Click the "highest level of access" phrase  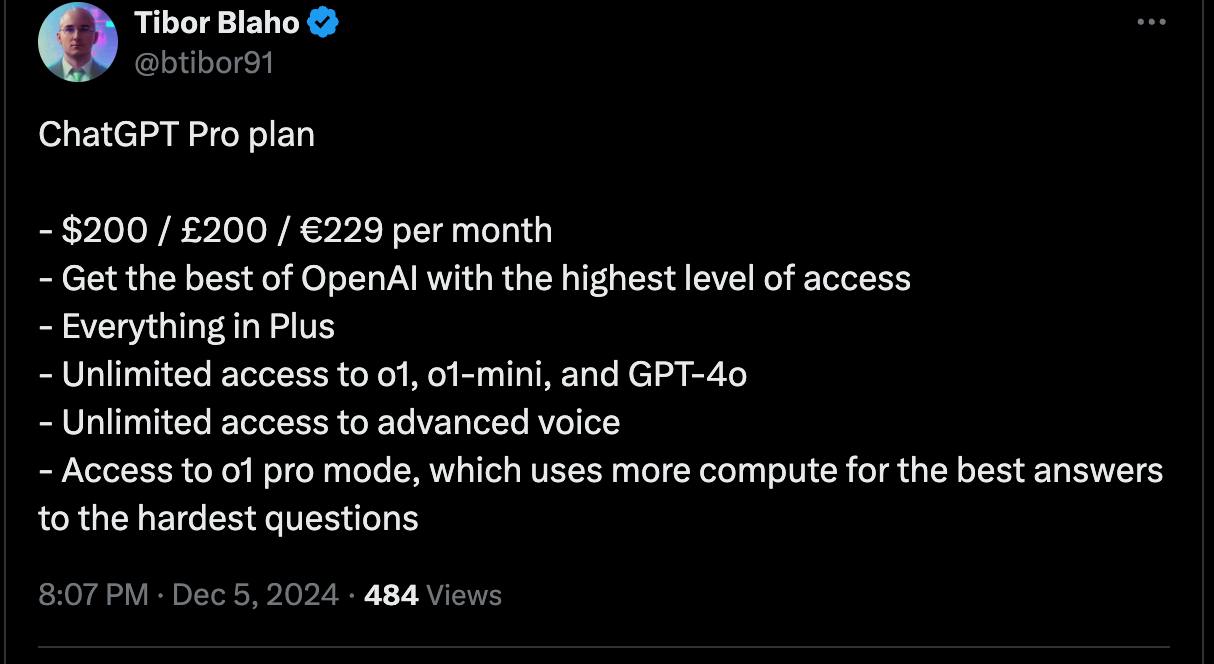736,278
